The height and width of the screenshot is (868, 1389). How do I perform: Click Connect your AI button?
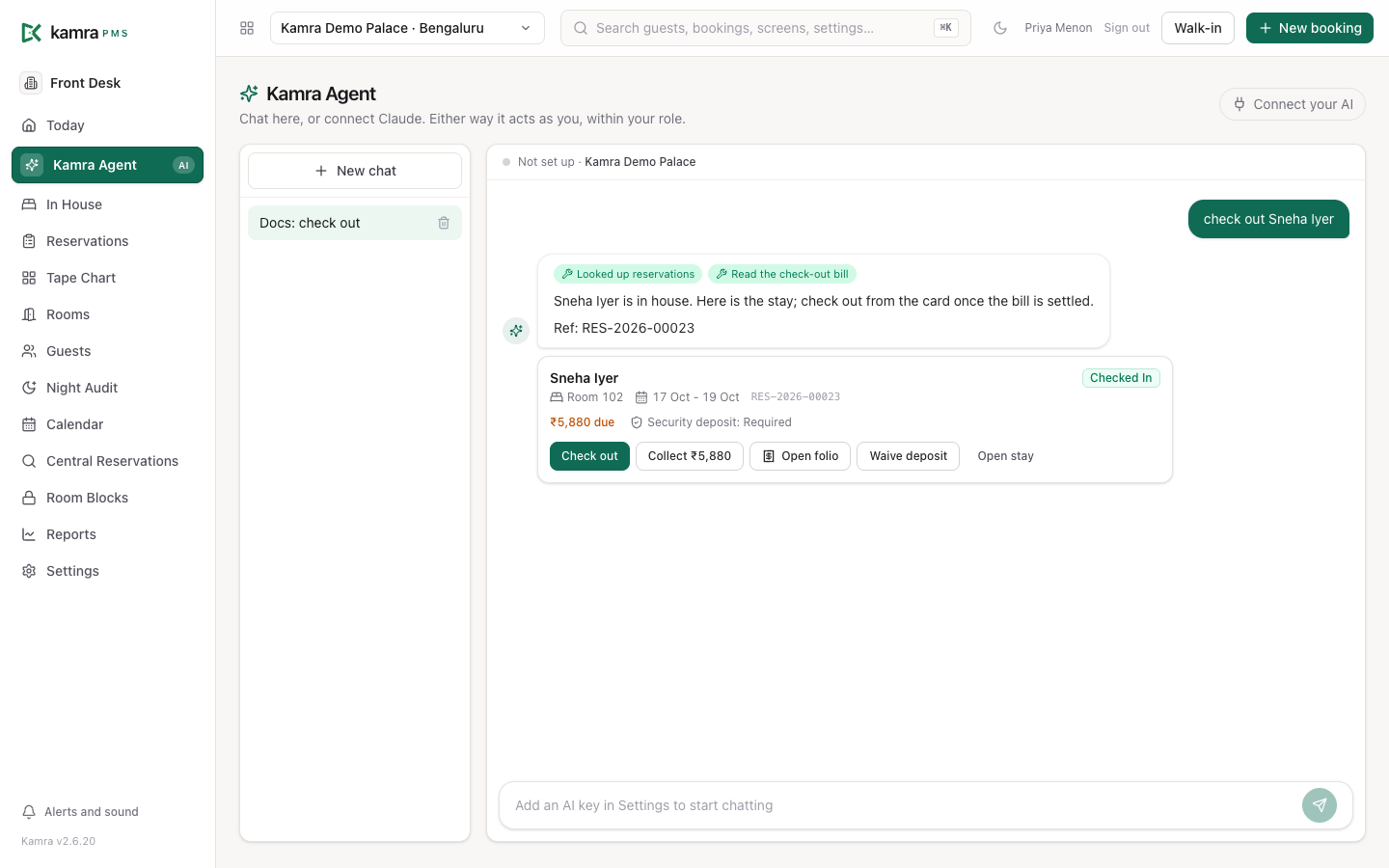[x=1293, y=104]
